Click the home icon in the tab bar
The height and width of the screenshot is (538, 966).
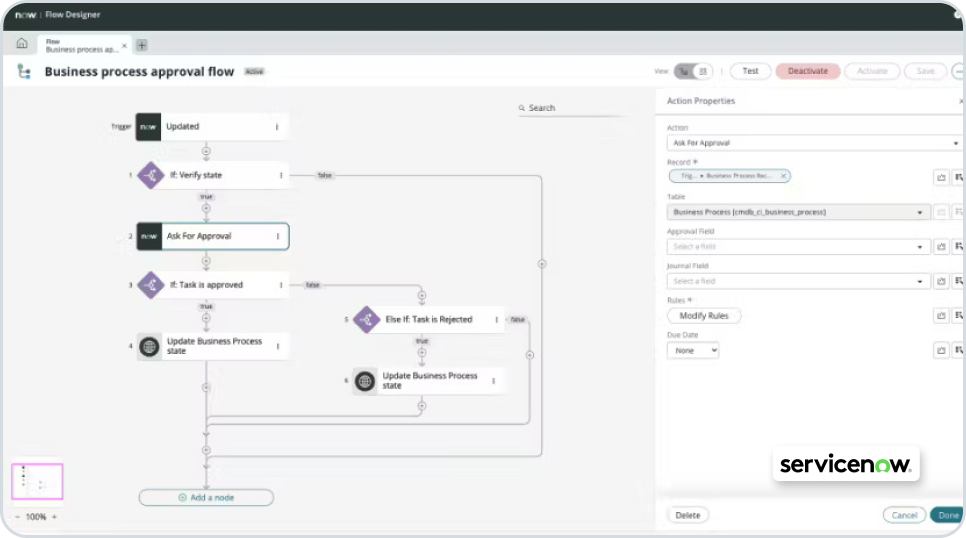pyautogui.click(x=21, y=44)
